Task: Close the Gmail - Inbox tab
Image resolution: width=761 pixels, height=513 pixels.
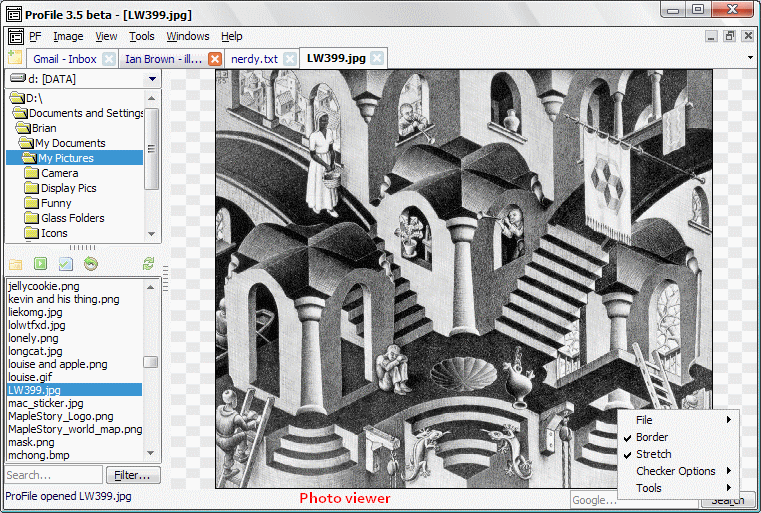Action: 109,59
